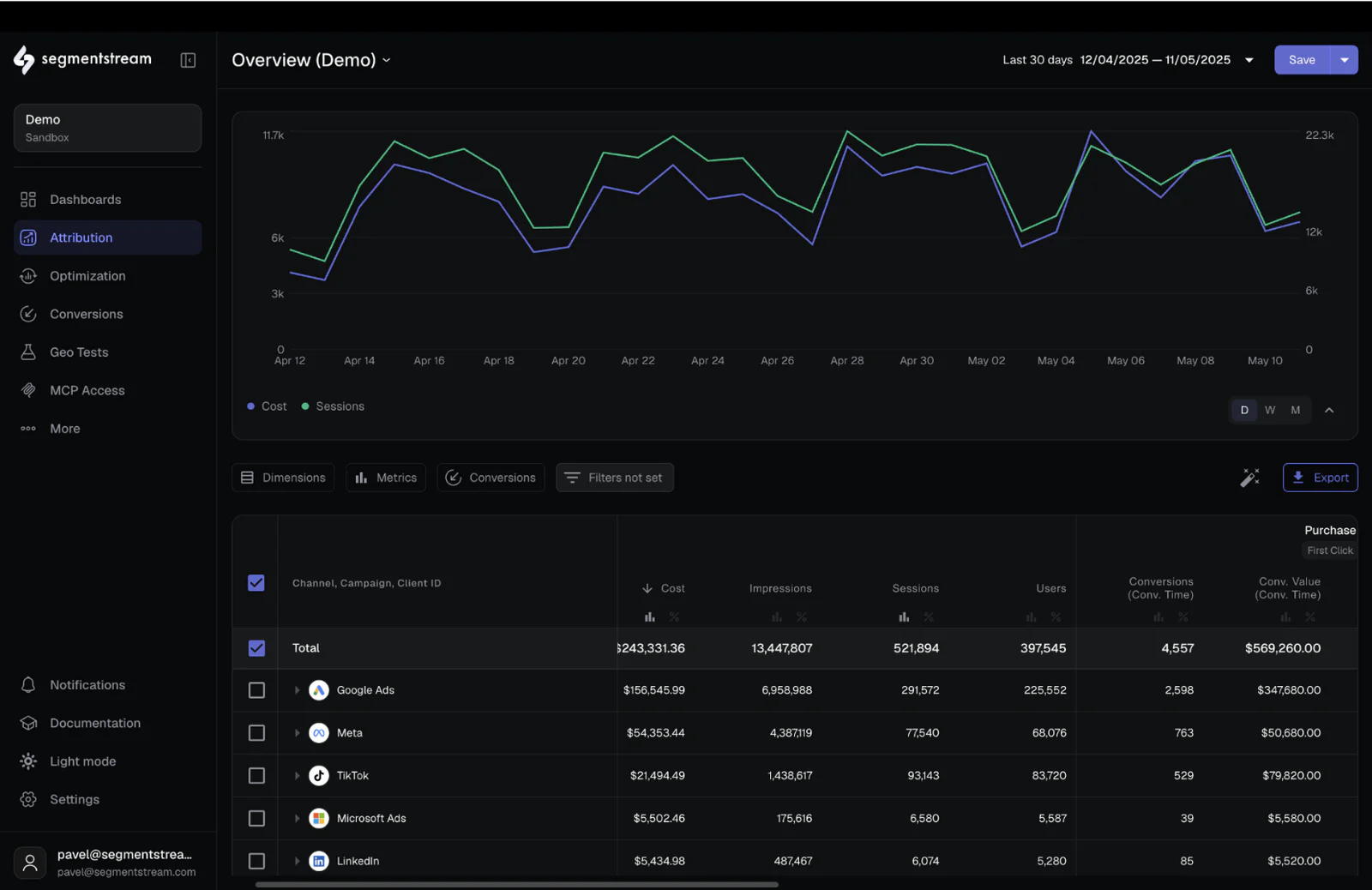Toggle the Sessions series legend dot
Viewport: 1372px width, 890px height.
[305, 406]
